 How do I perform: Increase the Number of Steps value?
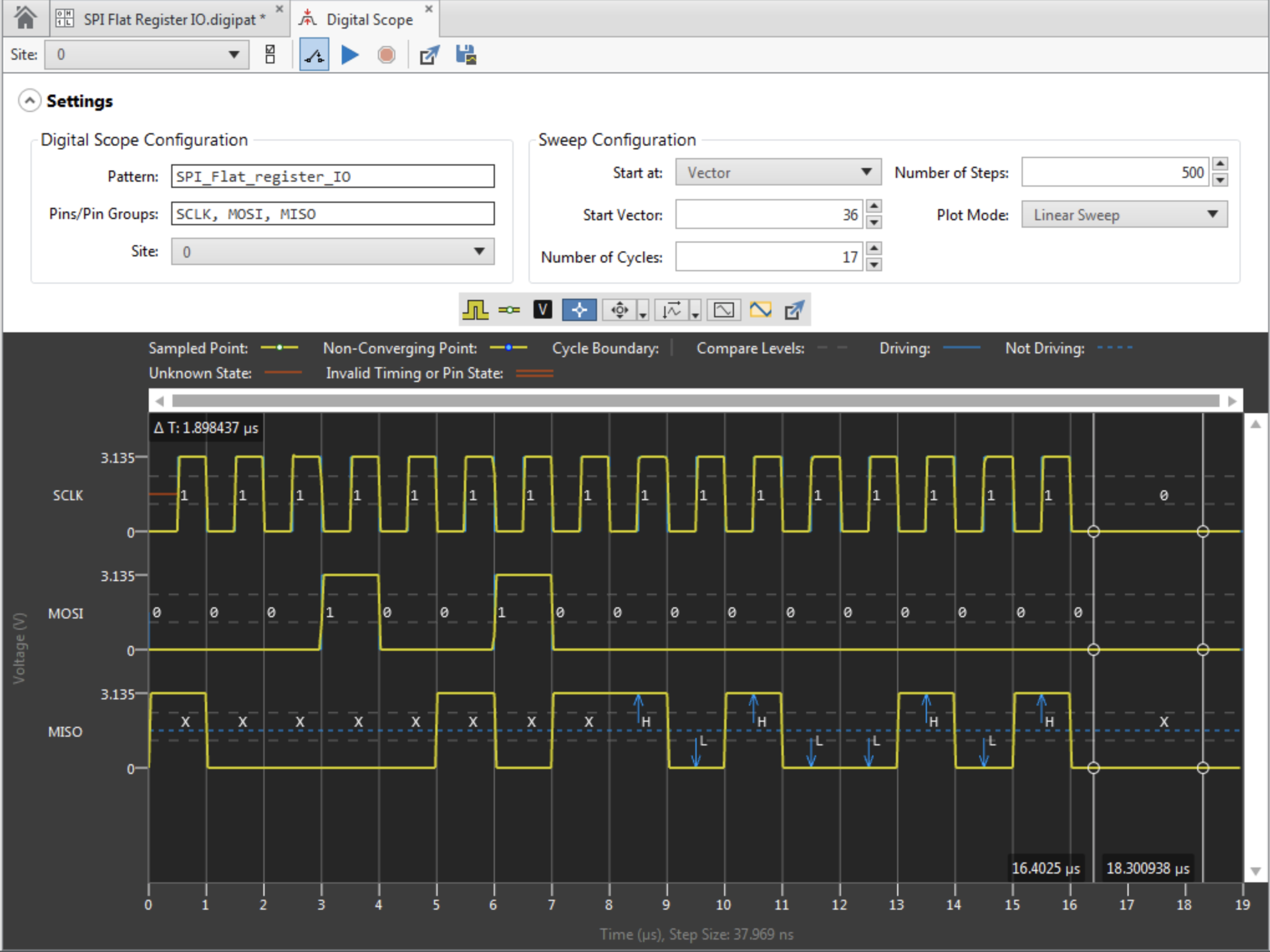[1220, 164]
